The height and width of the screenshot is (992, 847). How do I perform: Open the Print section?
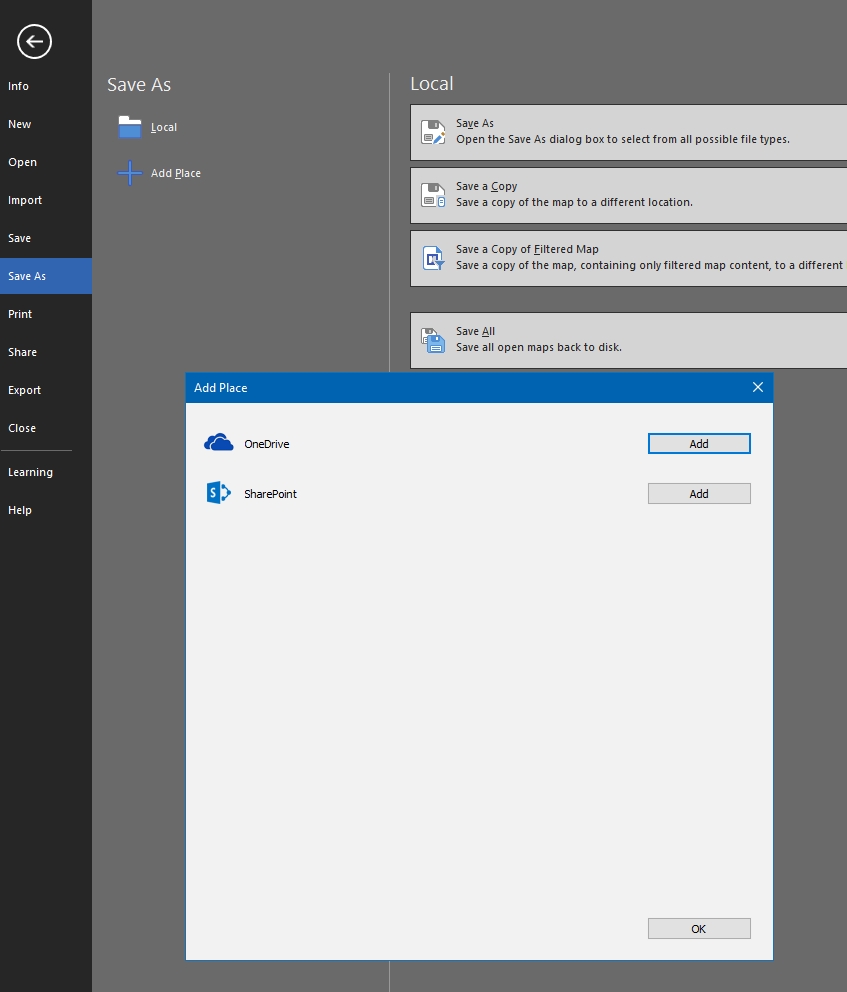20,314
